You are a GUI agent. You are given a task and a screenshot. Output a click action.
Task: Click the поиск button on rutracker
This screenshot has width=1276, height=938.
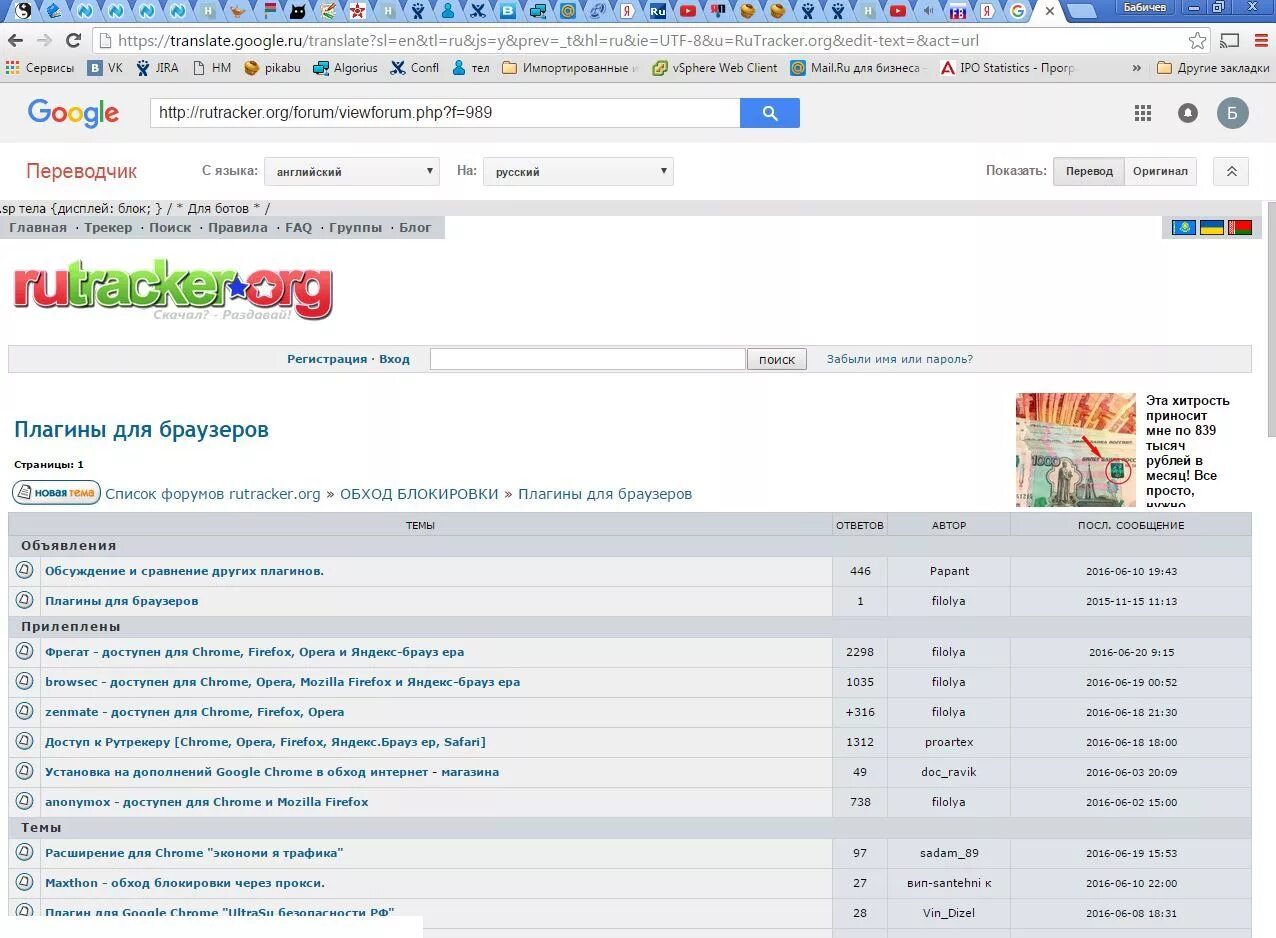777,359
